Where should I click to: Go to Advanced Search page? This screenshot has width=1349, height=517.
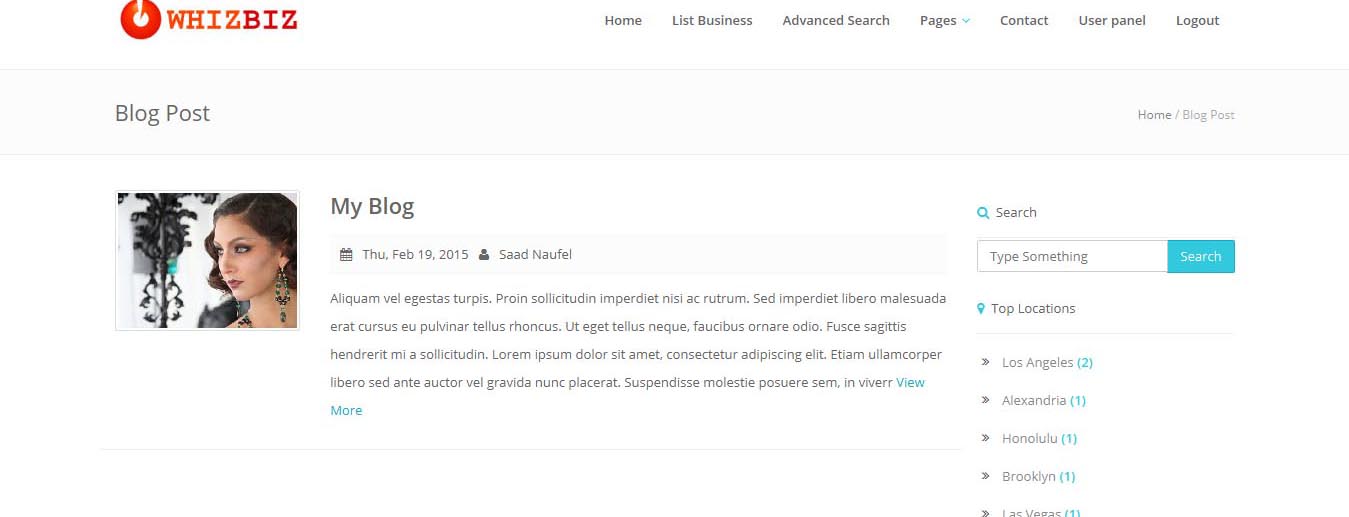coord(836,20)
